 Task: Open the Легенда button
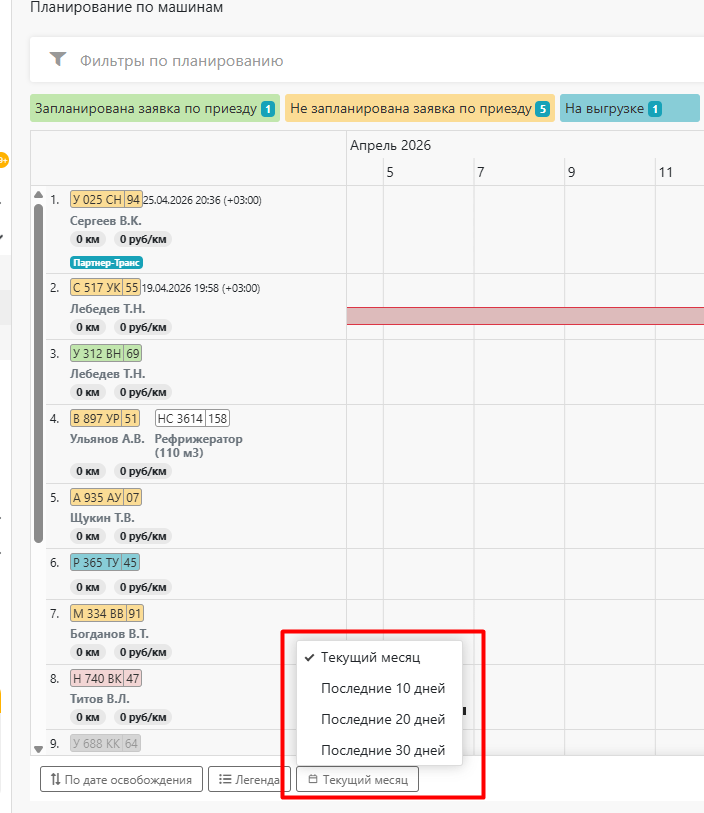[249, 779]
